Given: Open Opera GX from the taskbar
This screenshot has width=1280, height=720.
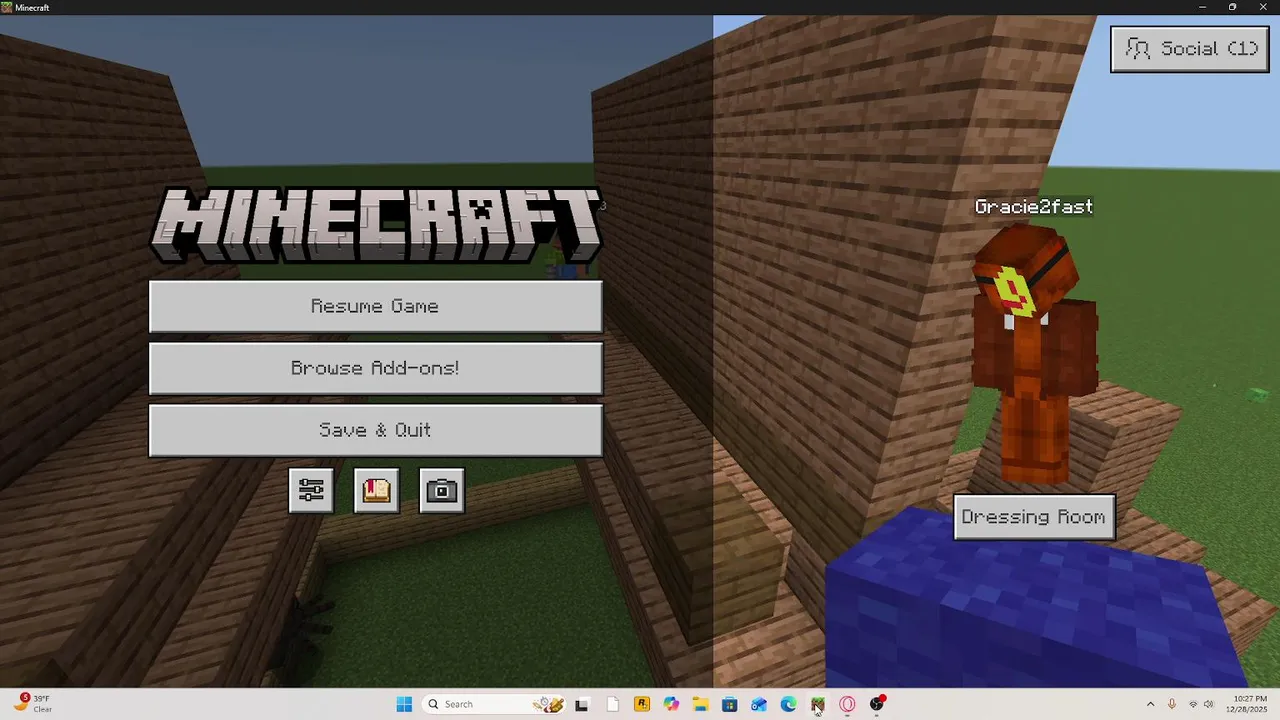Looking at the screenshot, I should [x=847, y=704].
